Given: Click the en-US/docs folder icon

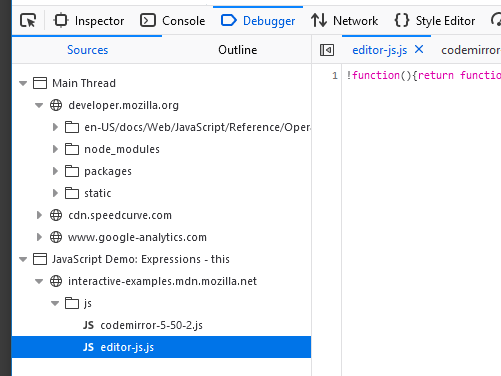Looking at the screenshot, I should click(x=72, y=127).
